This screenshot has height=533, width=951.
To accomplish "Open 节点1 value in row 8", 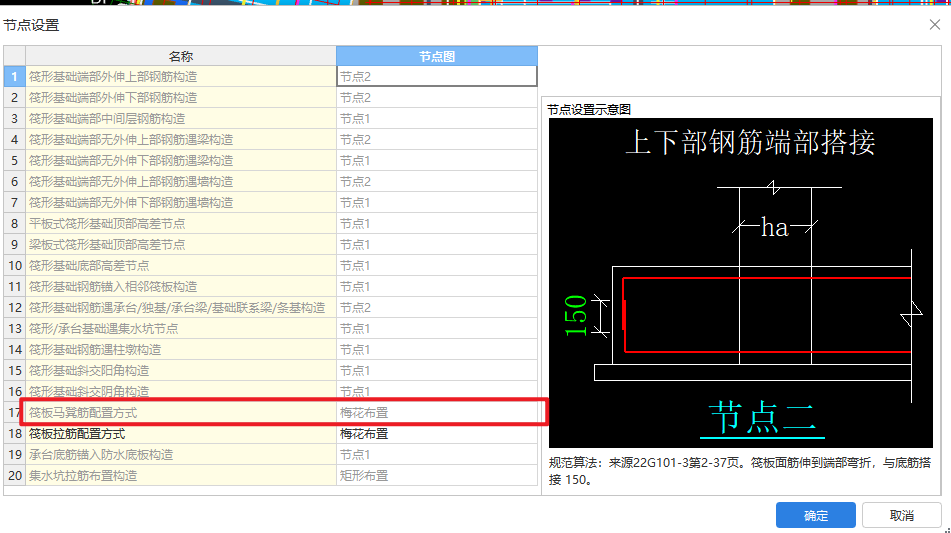I will (x=437, y=224).
